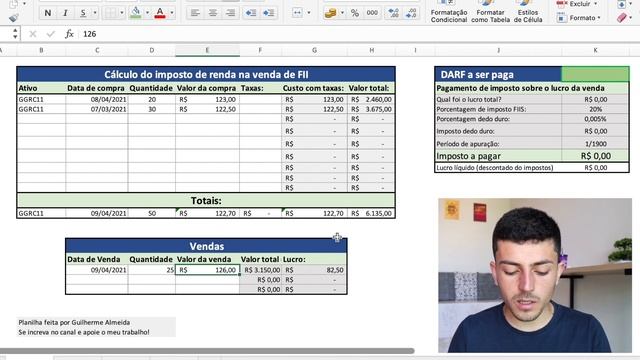The image size is (640, 360).
Task: Select Valor total cell R$ 3.150,00
Action: tap(260, 270)
